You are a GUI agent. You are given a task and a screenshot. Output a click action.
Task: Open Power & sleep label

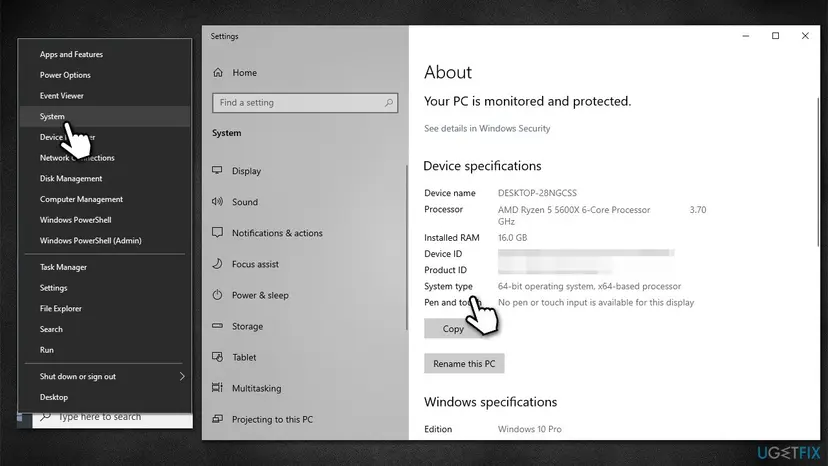point(260,295)
